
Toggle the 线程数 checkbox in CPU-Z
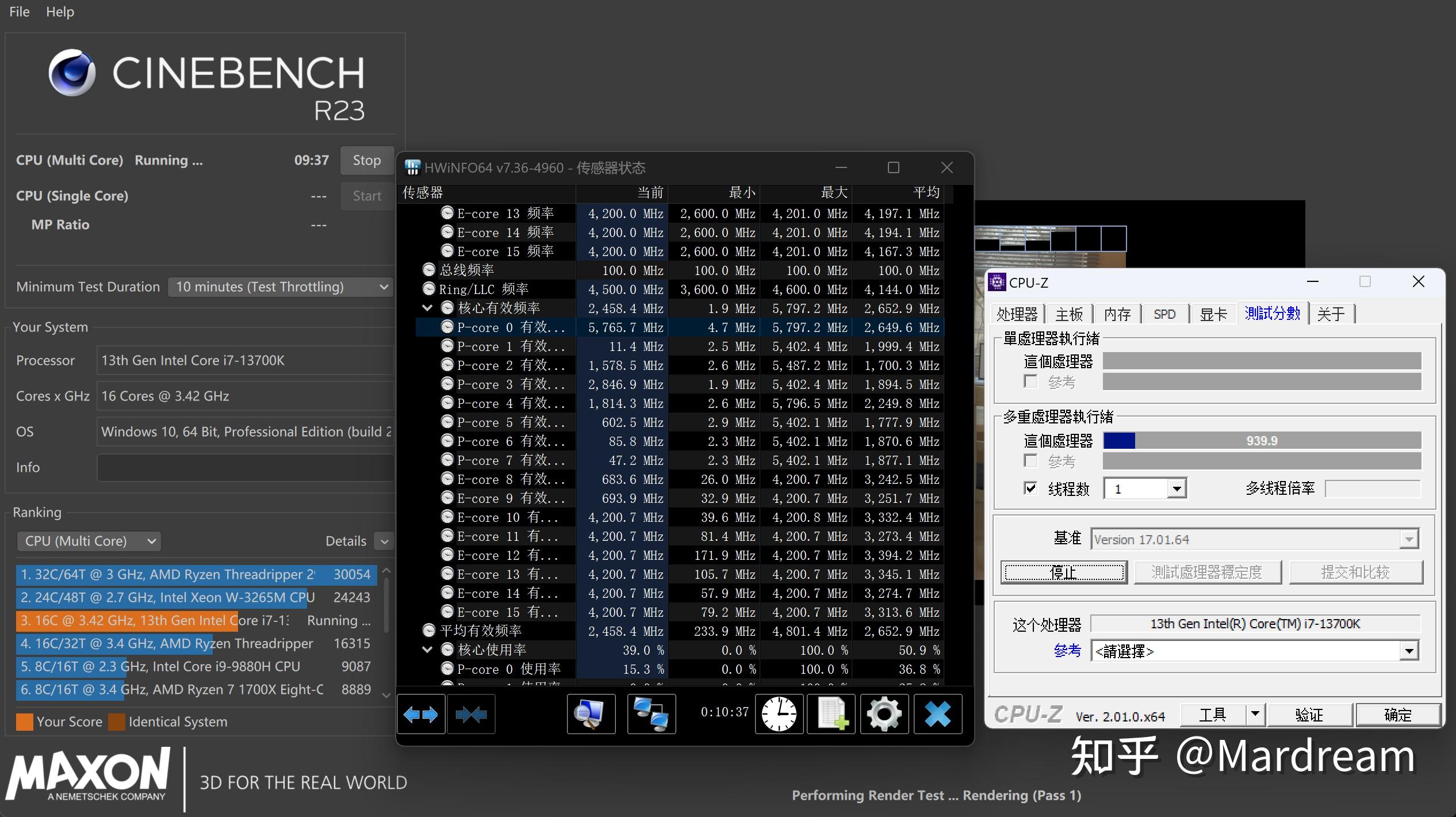[x=1030, y=488]
